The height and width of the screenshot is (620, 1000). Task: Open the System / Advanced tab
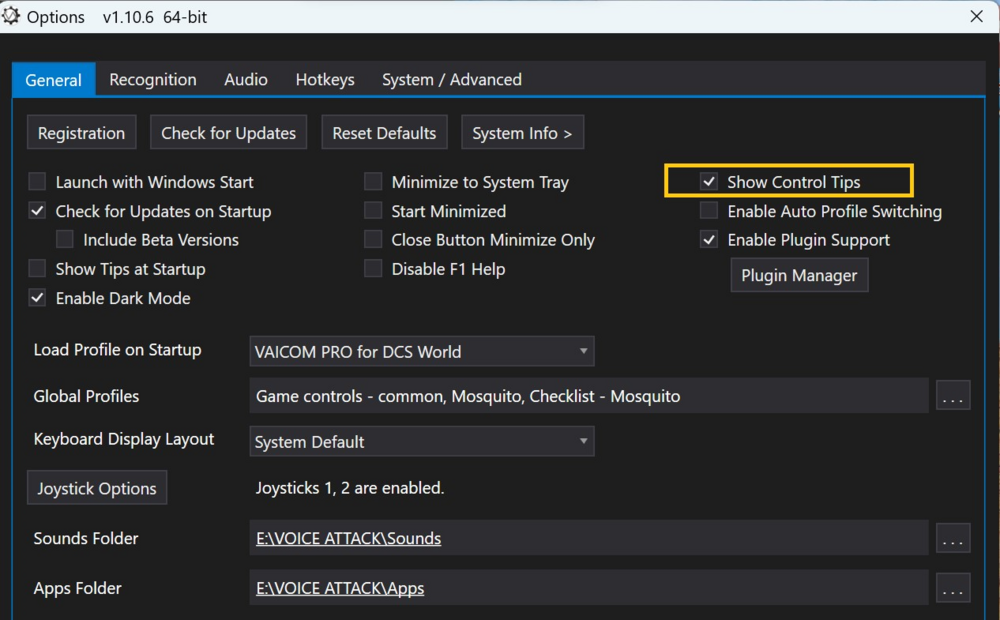[451, 80]
